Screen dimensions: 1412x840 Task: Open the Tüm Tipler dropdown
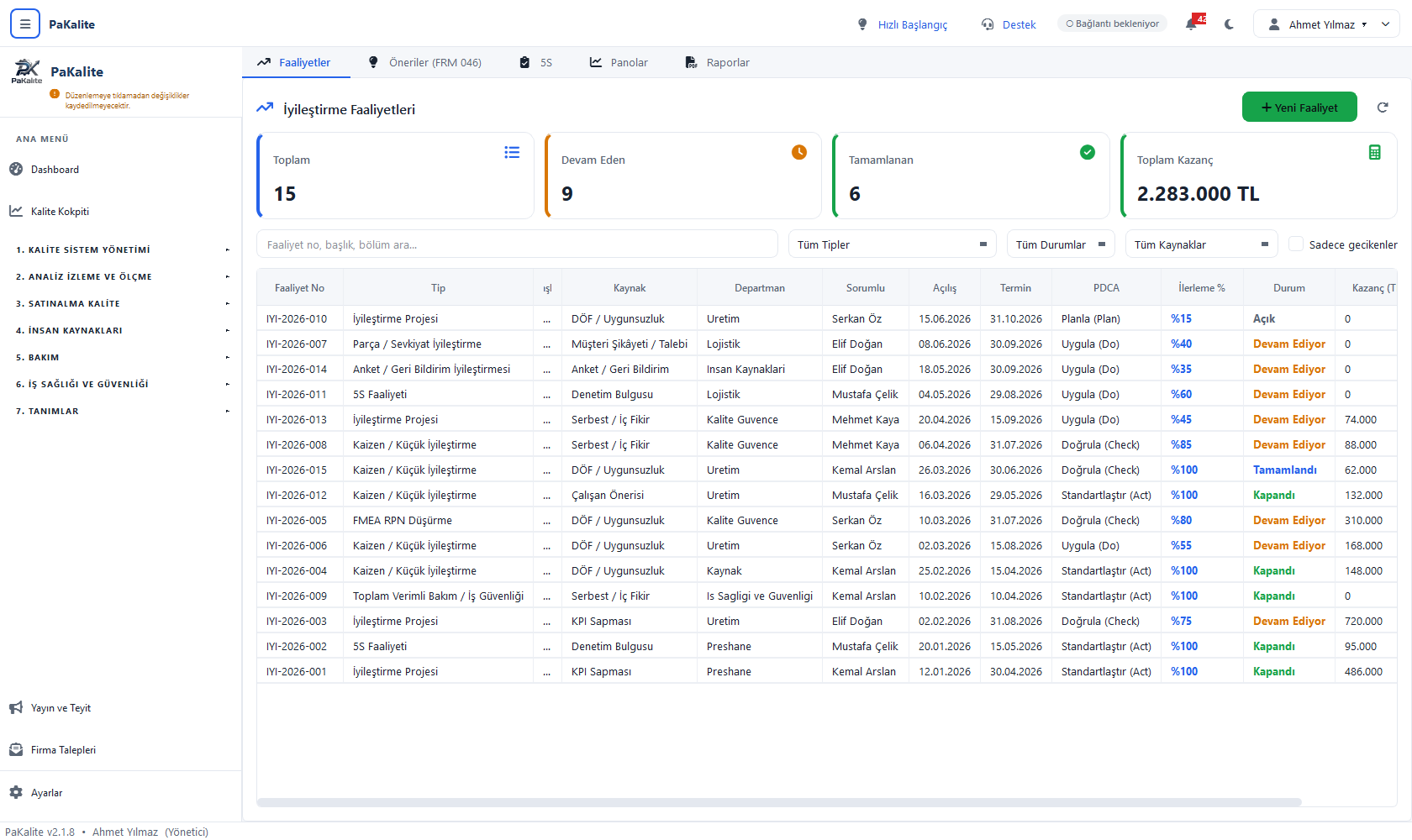click(892, 244)
